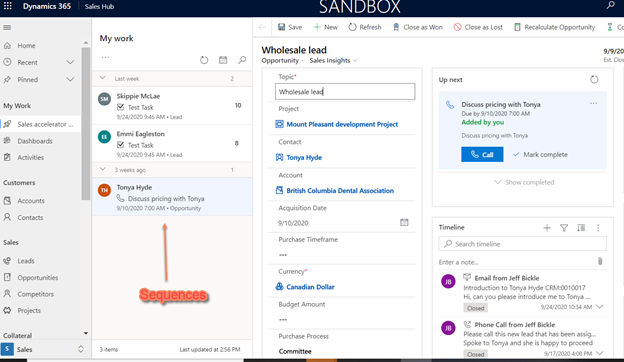Attach a file to the note
This screenshot has height=362, width=624.
click(600, 261)
